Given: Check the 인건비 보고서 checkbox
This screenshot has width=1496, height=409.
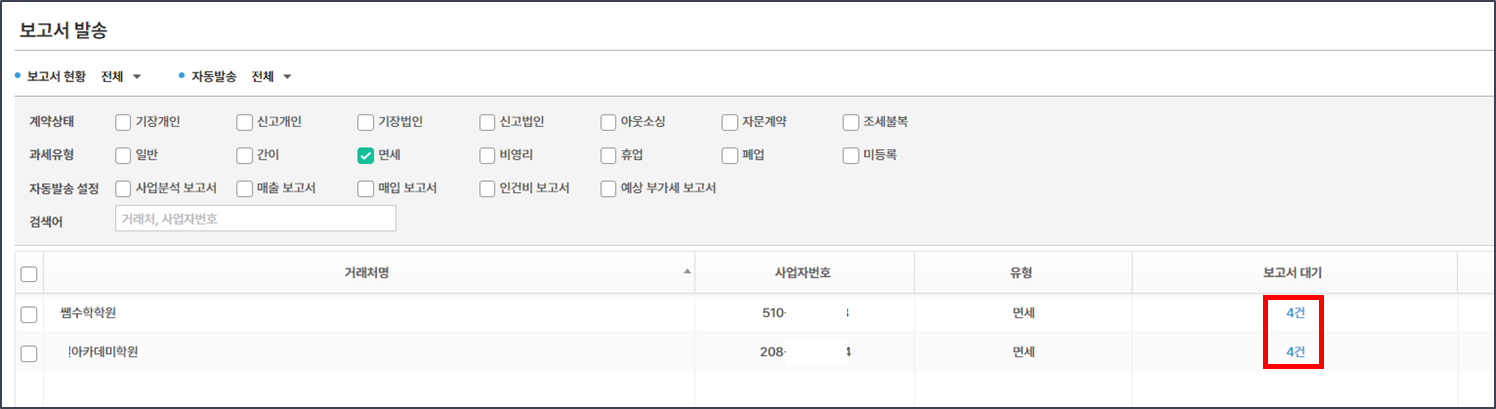Looking at the screenshot, I should click(488, 188).
